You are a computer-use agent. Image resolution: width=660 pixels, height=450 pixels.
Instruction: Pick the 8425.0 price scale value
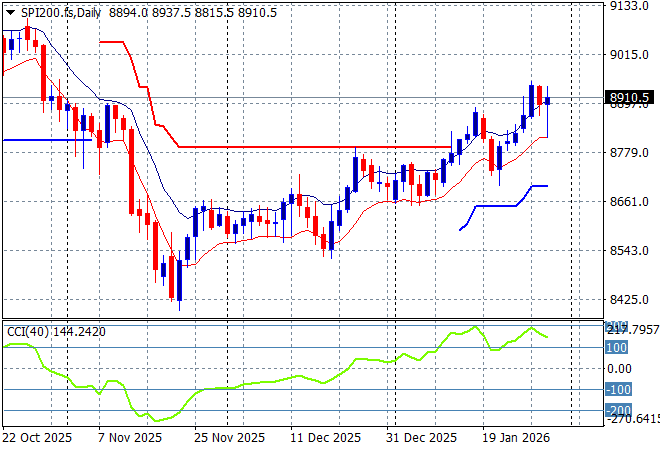point(629,299)
